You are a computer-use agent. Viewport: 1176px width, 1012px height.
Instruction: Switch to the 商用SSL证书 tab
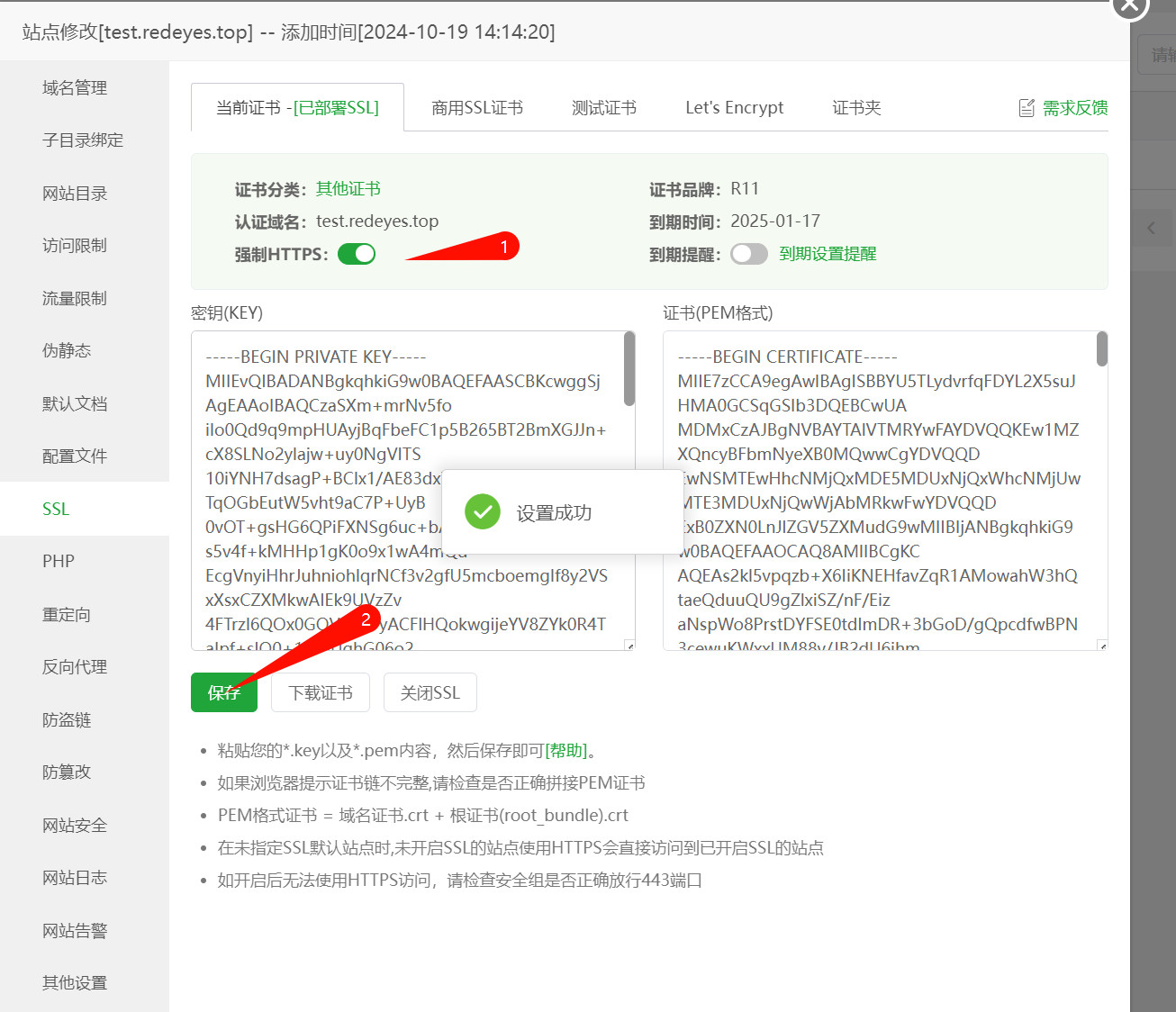pyautogui.click(x=476, y=108)
